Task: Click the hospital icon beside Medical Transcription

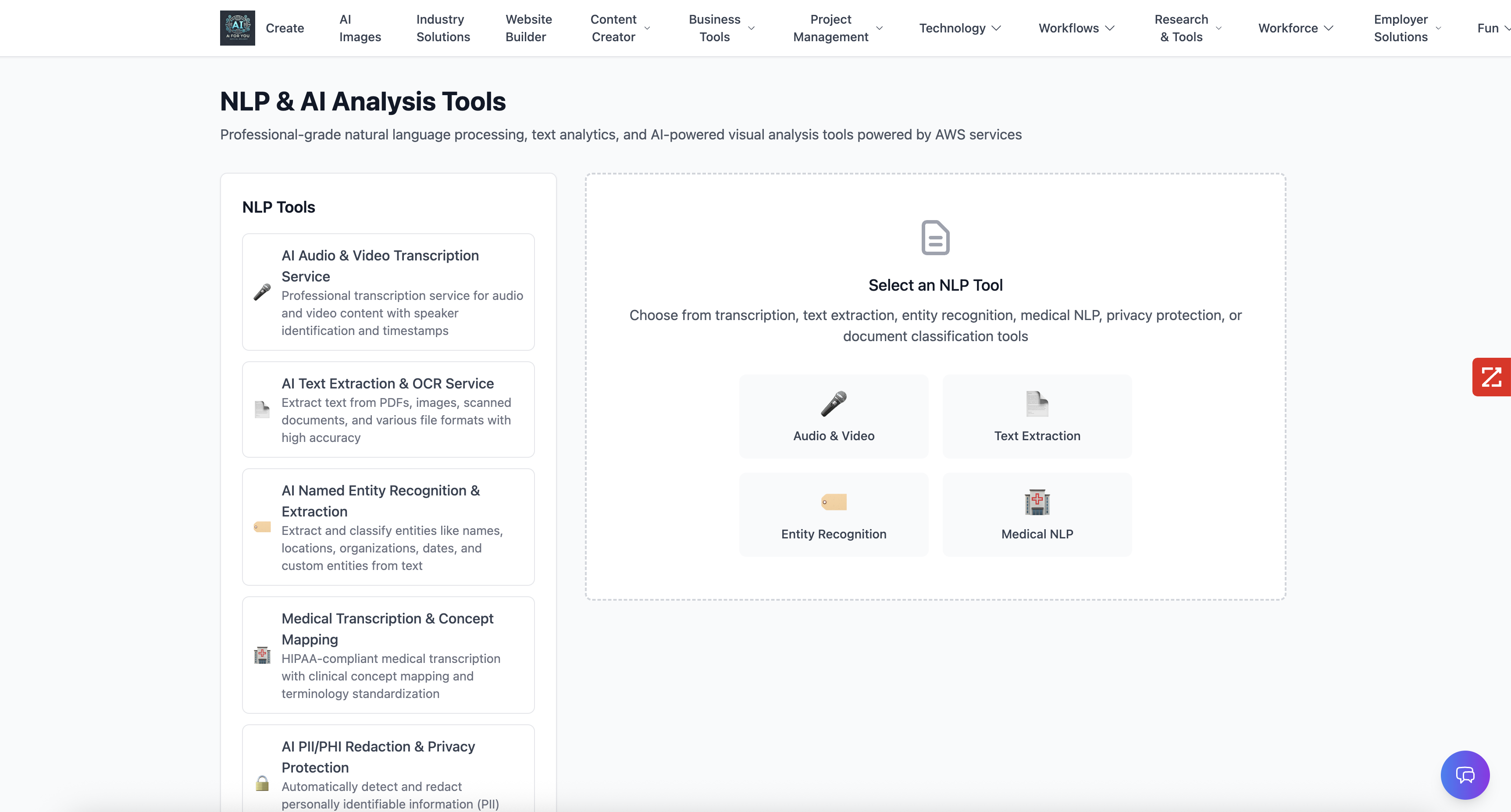Action: (262, 655)
